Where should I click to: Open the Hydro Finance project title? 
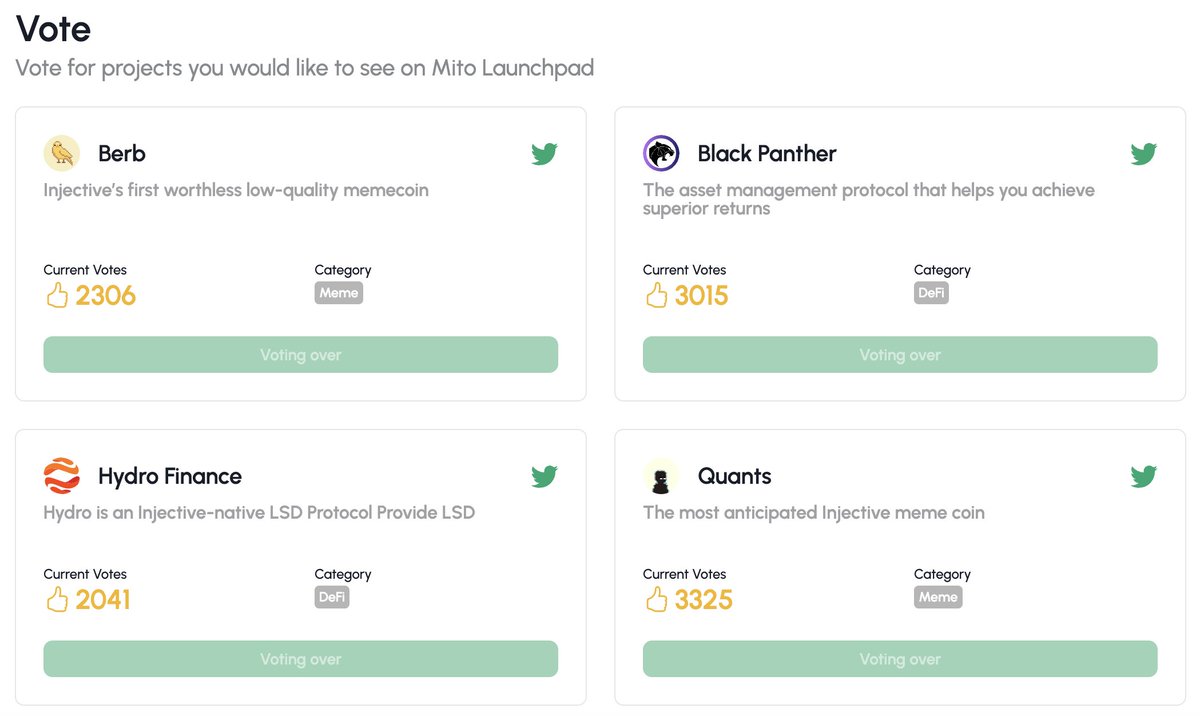click(x=170, y=476)
